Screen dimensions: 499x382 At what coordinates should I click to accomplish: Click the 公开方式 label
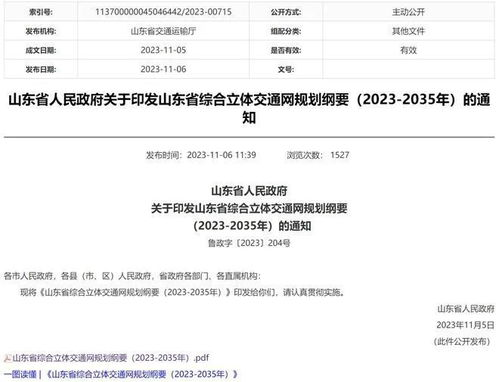pyautogui.click(x=286, y=12)
